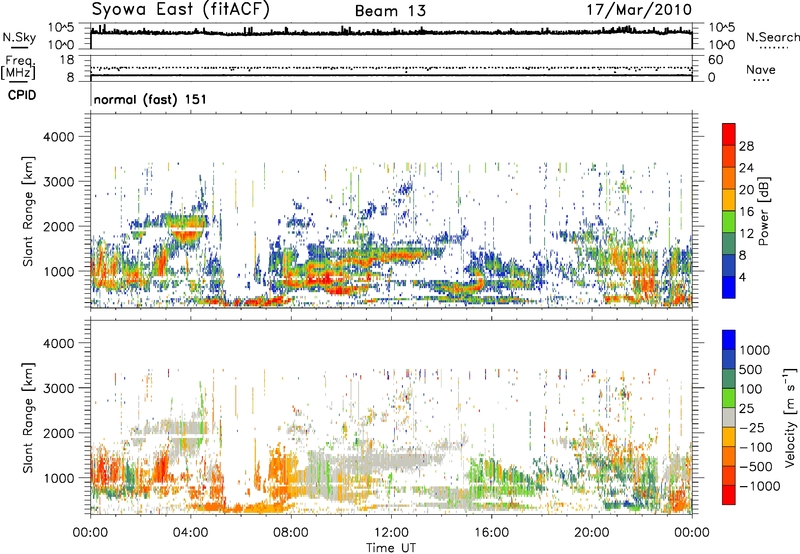Click the '08:00' time axis label

[x=291, y=533]
